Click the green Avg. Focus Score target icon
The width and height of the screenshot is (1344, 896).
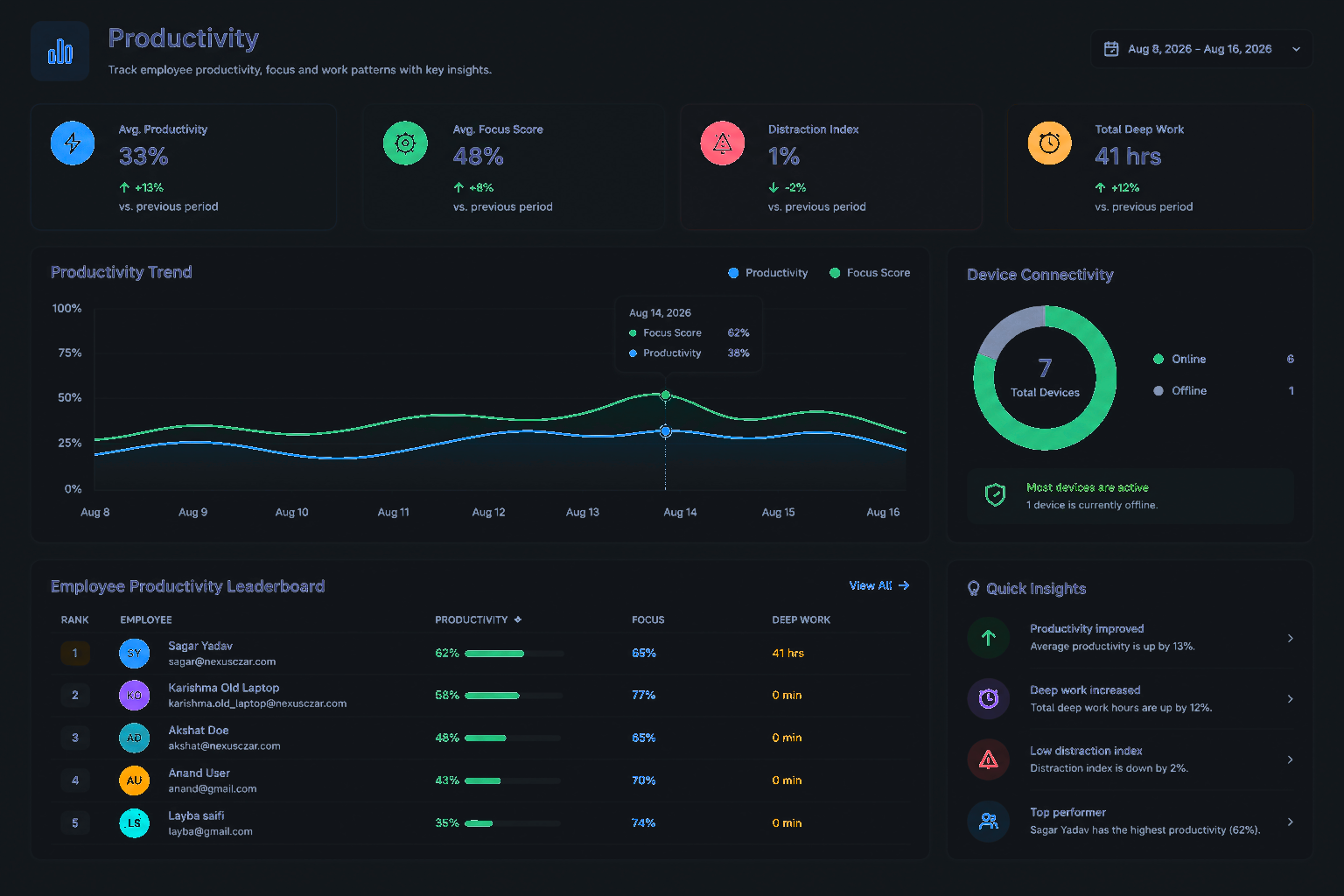click(405, 143)
